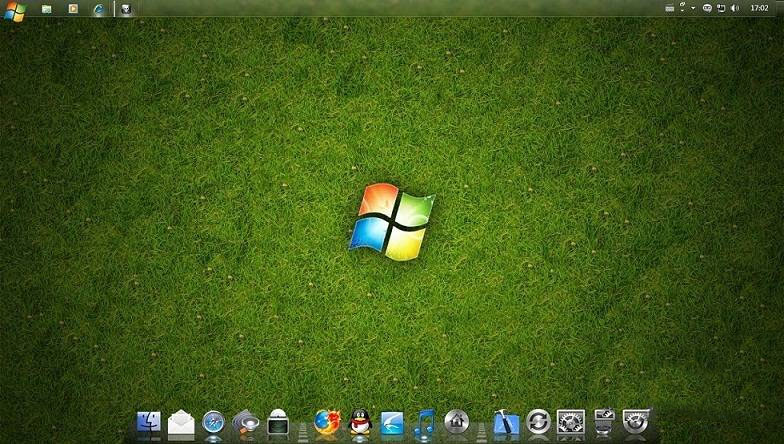The image size is (784, 444).
Task: Open the Preview magnifier dock icon
Action: click(x=246, y=422)
